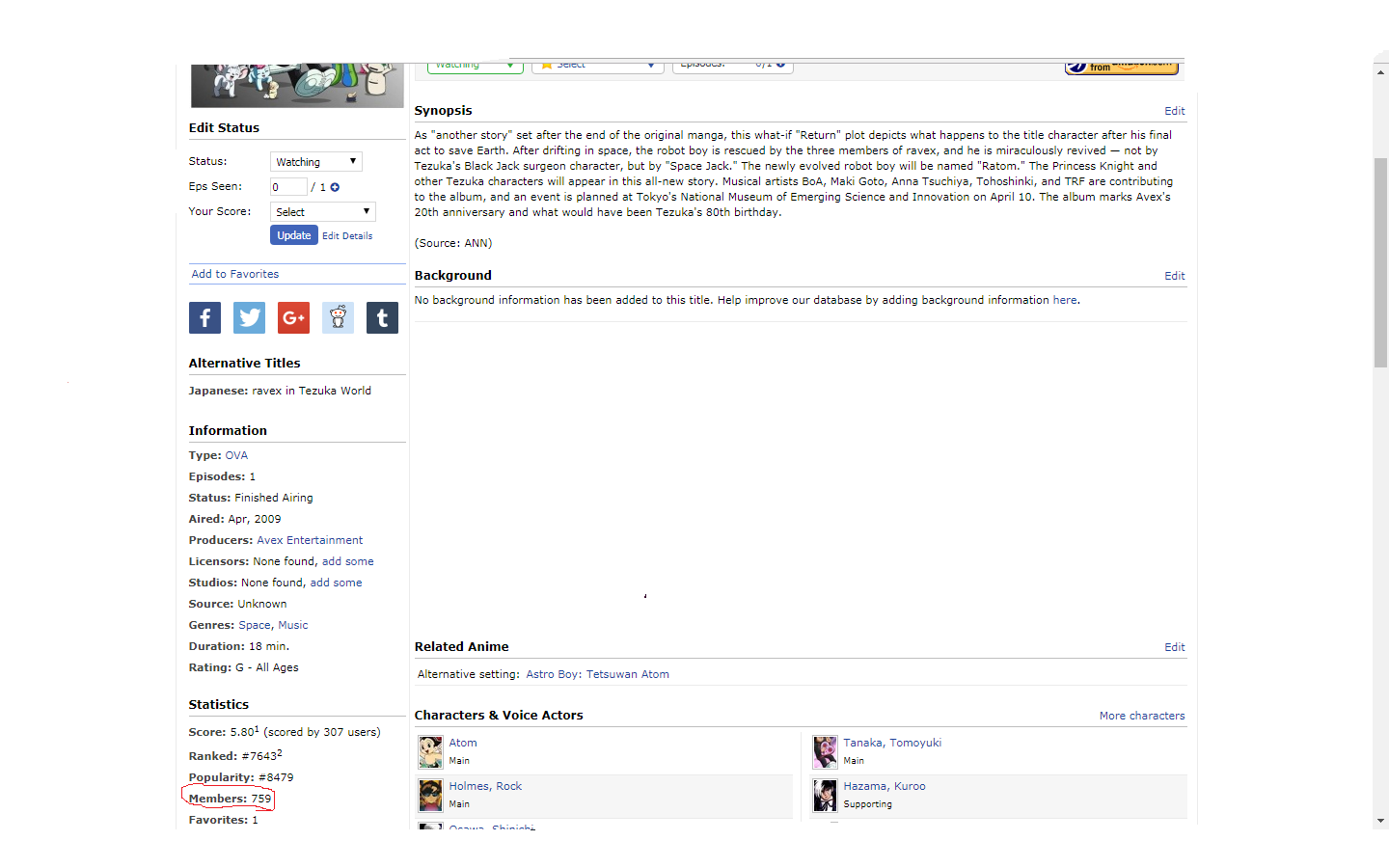Image resolution: width=1389 pixels, height=868 pixels.
Task: Click Edit next to Synopsis
Action: pyautogui.click(x=1174, y=111)
